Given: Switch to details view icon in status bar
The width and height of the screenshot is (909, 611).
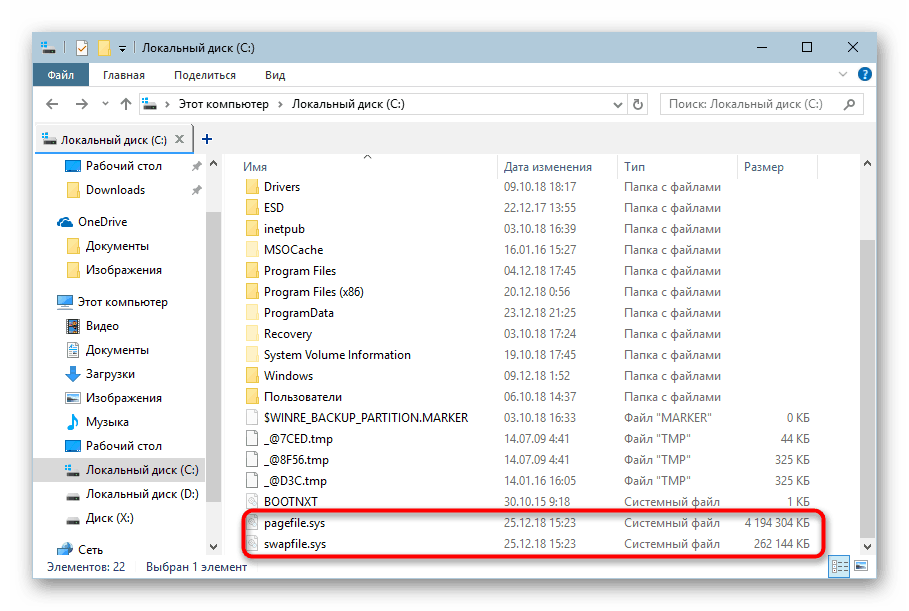Looking at the screenshot, I should 839,566.
